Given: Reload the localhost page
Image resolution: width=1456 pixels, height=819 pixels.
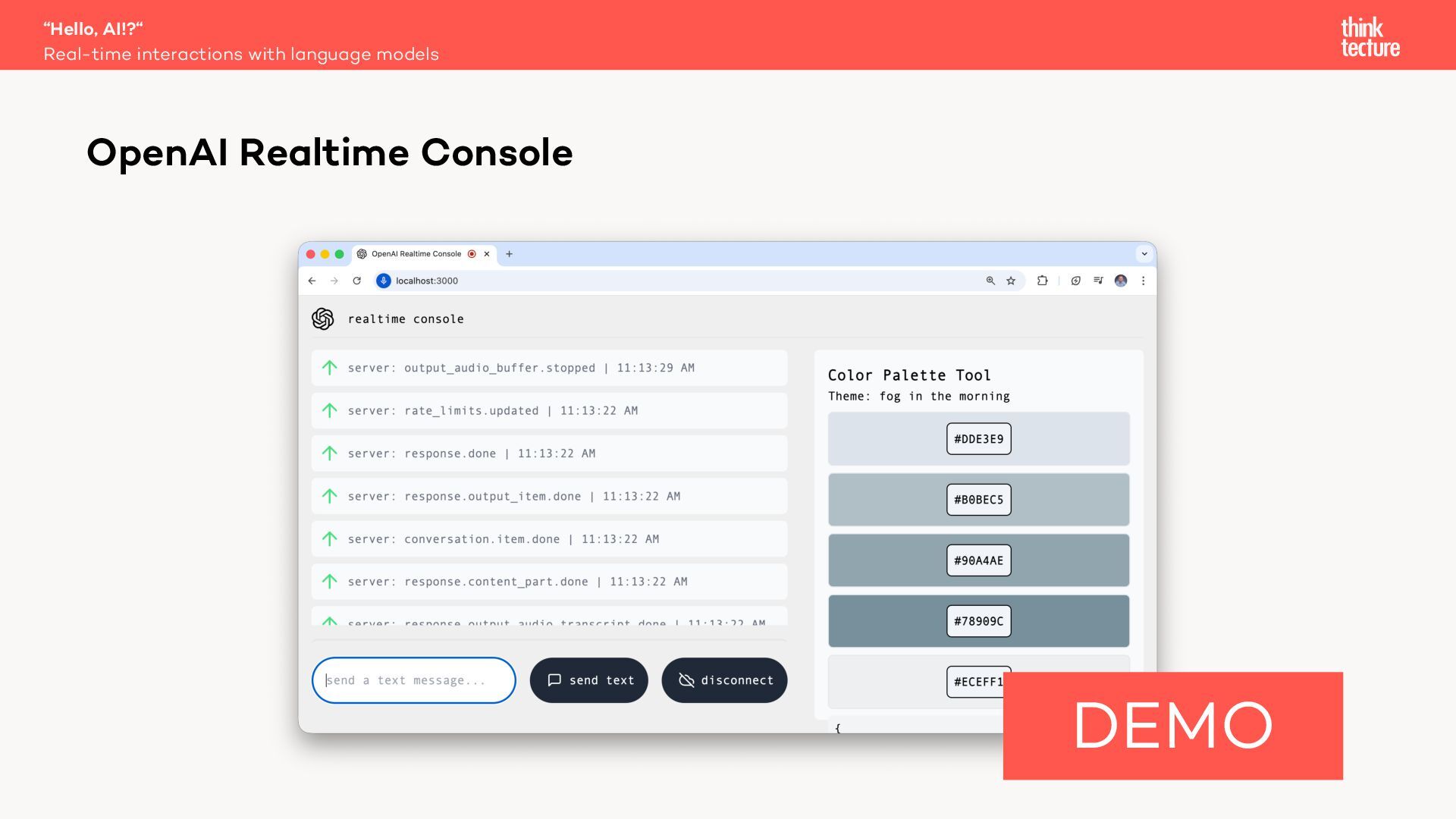Looking at the screenshot, I should pos(356,281).
